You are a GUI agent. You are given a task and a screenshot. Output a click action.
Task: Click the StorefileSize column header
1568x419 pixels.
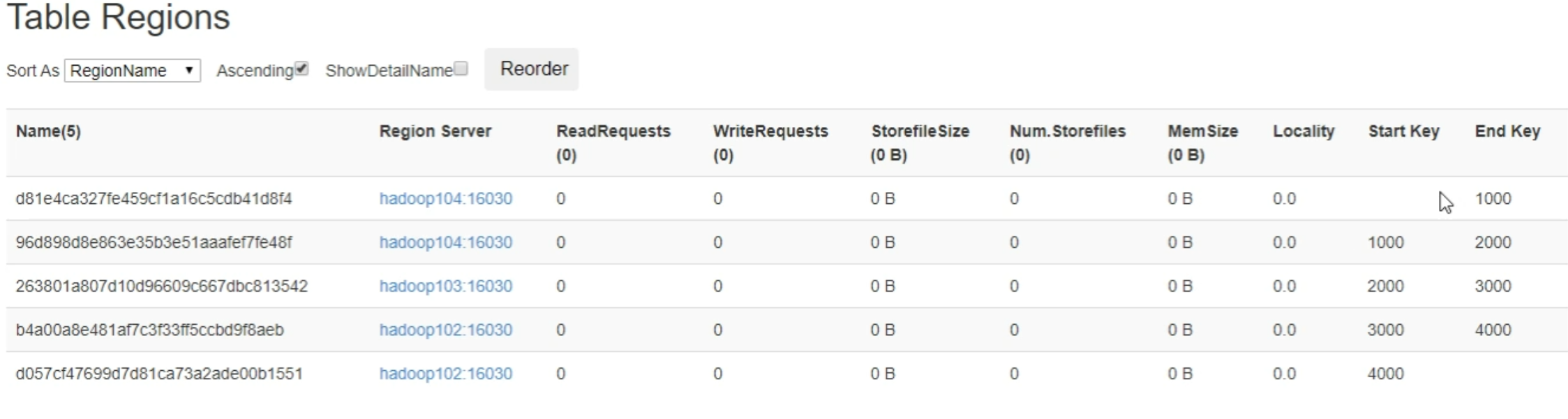[x=920, y=131]
